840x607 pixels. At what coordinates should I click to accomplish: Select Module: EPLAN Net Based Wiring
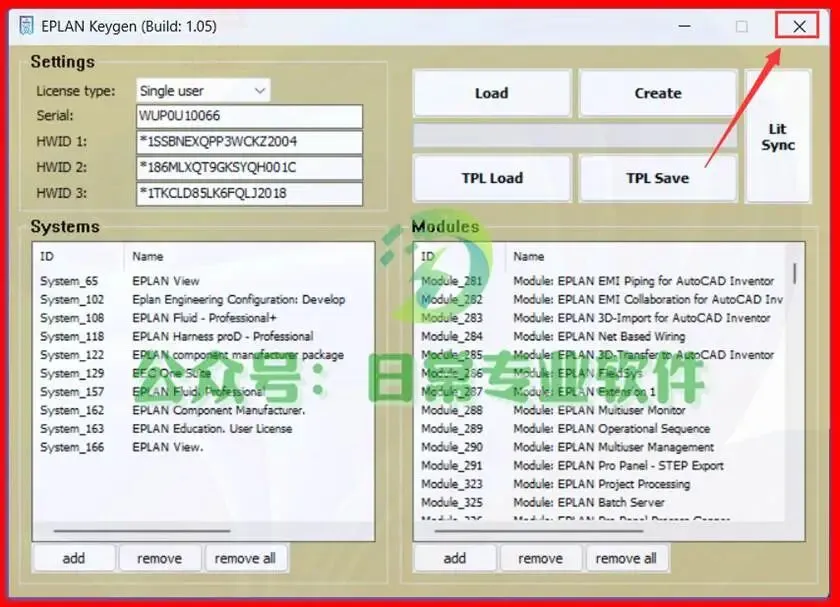(x=600, y=336)
